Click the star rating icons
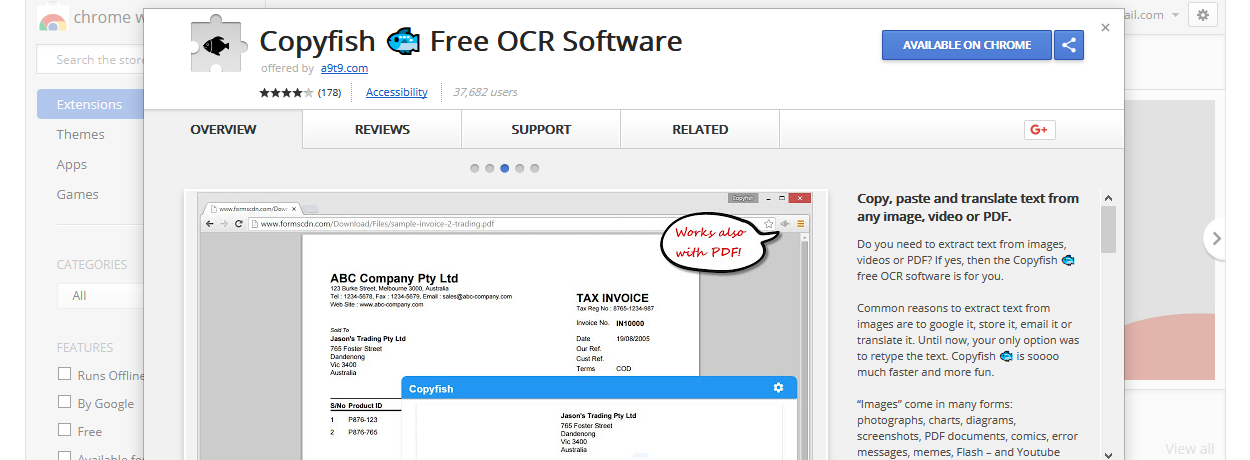This screenshot has height=460, width=1250. pyautogui.click(x=286, y=92)
